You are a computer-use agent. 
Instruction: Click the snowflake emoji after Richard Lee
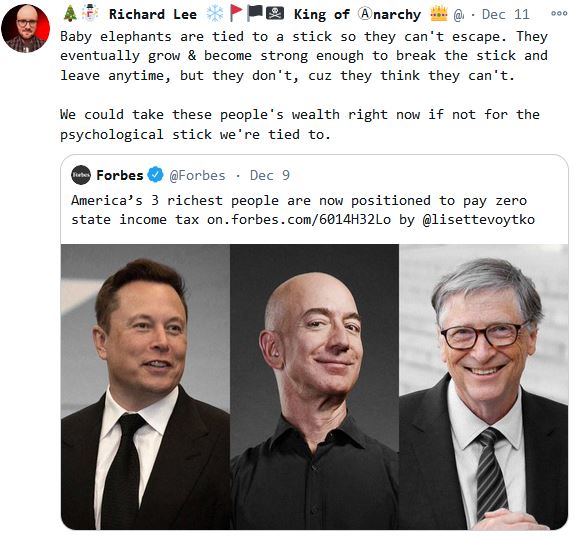215,14
